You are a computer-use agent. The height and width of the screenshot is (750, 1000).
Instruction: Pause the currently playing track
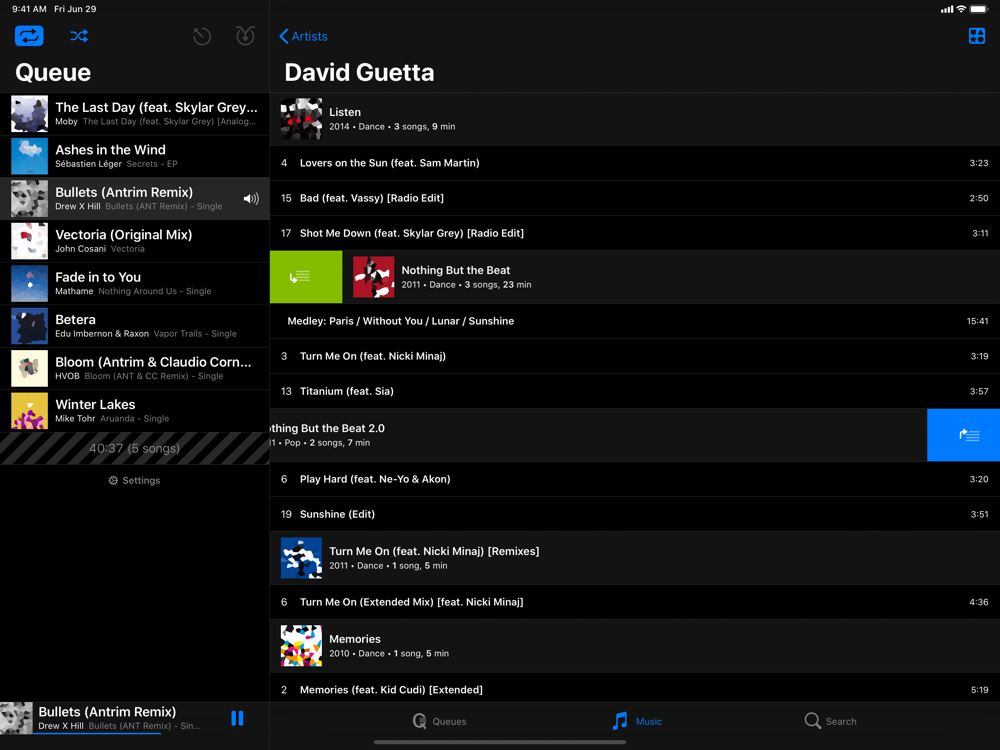point(237,719)
